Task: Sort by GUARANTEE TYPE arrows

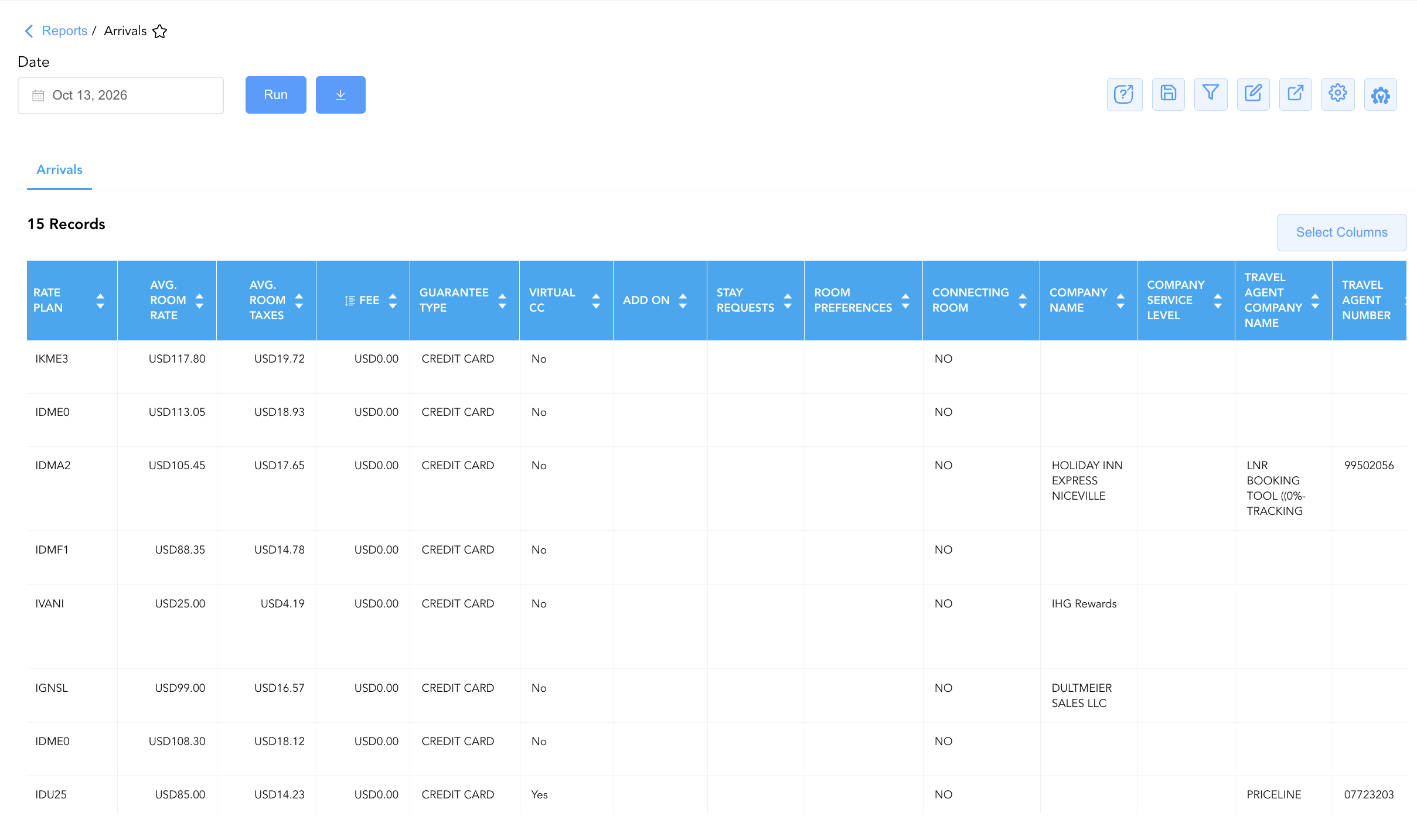Action: (502, 301)
